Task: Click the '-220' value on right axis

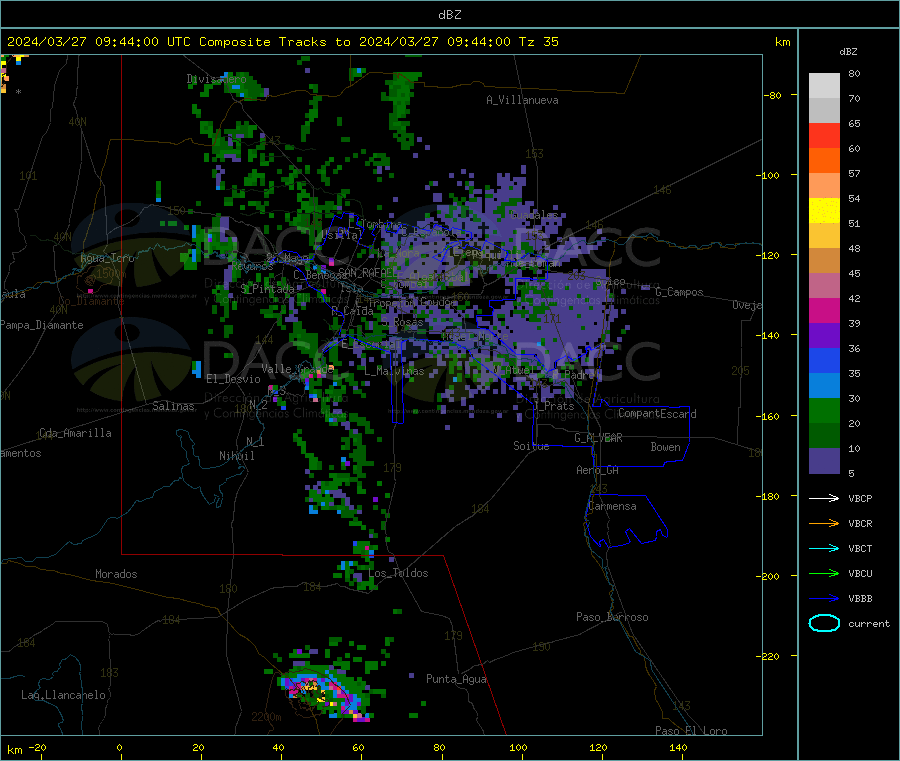Action: tap(768, 657)
